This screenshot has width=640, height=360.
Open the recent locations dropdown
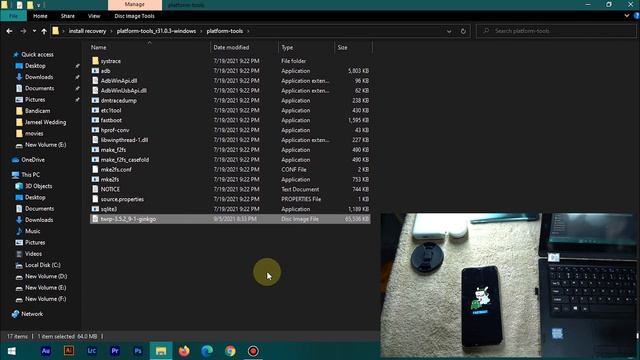(x=34, y=31)
